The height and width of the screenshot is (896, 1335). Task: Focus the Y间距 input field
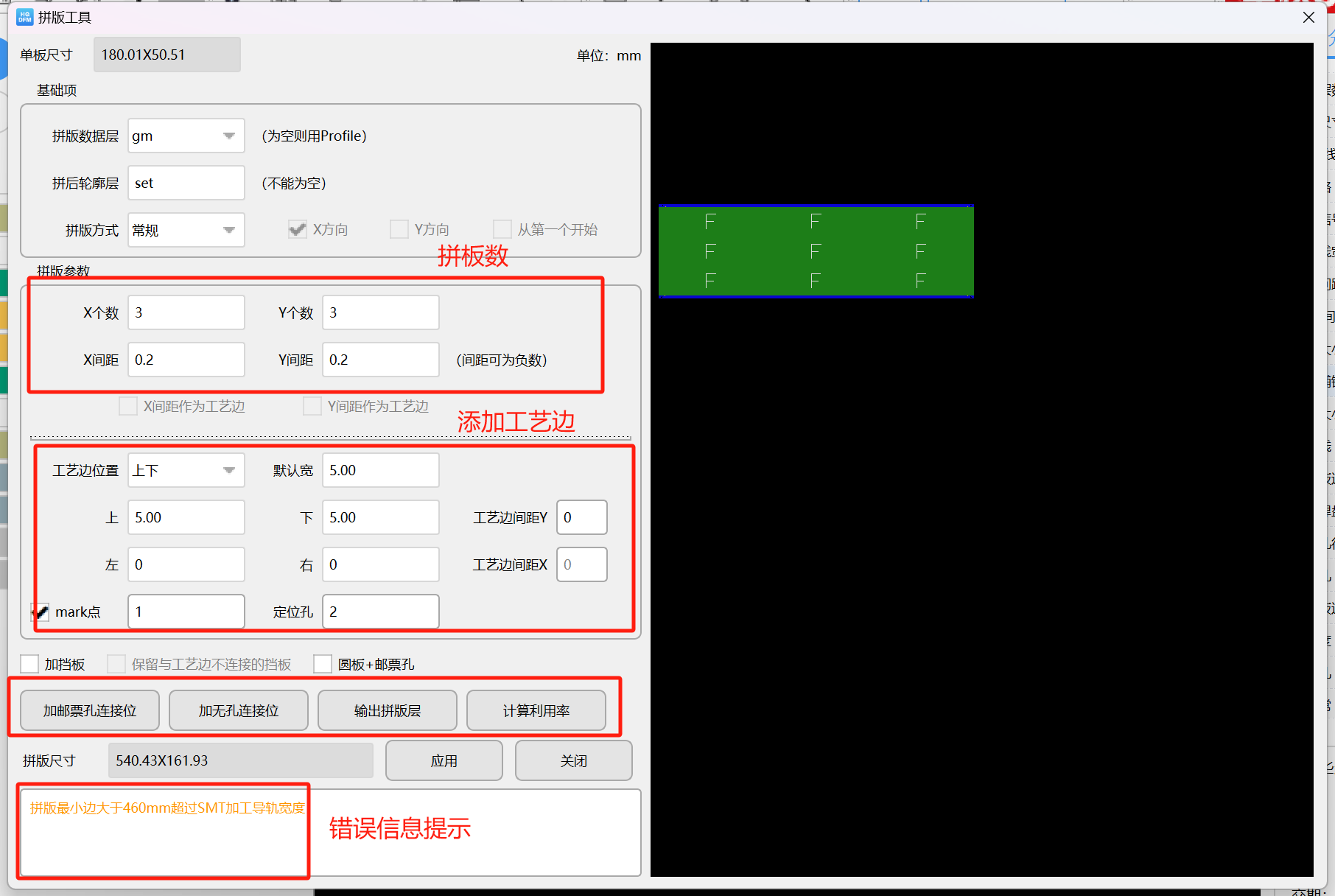pyautogui.click(x=380, y=360)
